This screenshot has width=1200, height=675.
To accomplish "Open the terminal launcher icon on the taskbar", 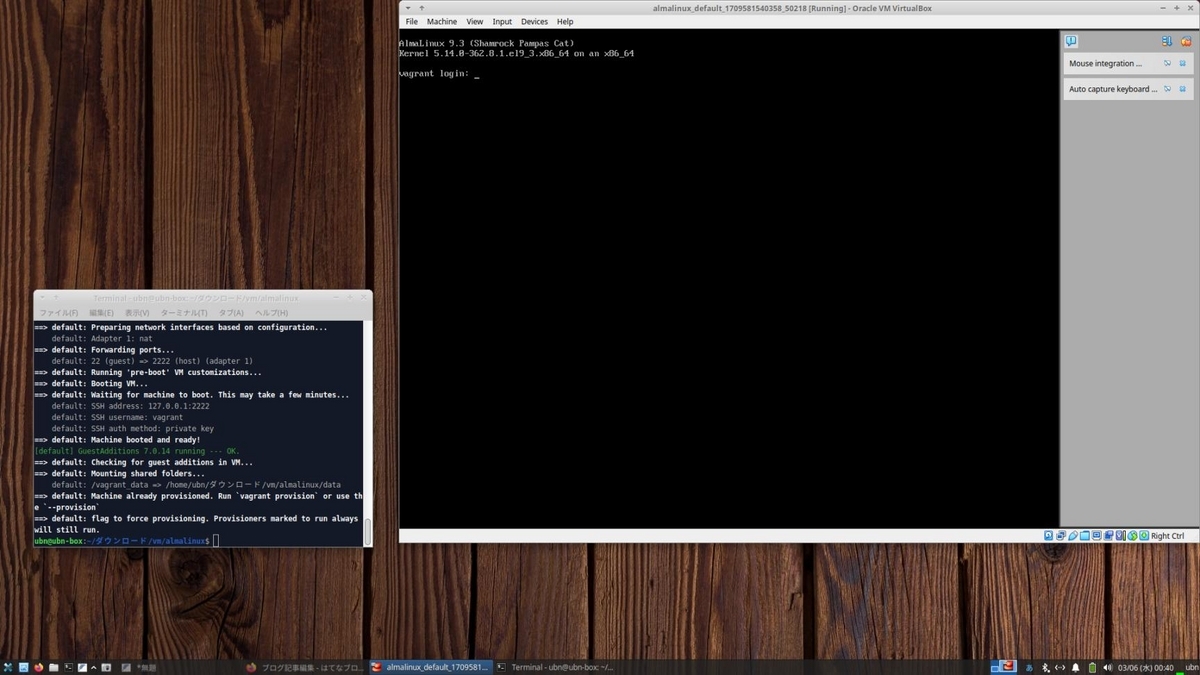I will click(68, 667).
